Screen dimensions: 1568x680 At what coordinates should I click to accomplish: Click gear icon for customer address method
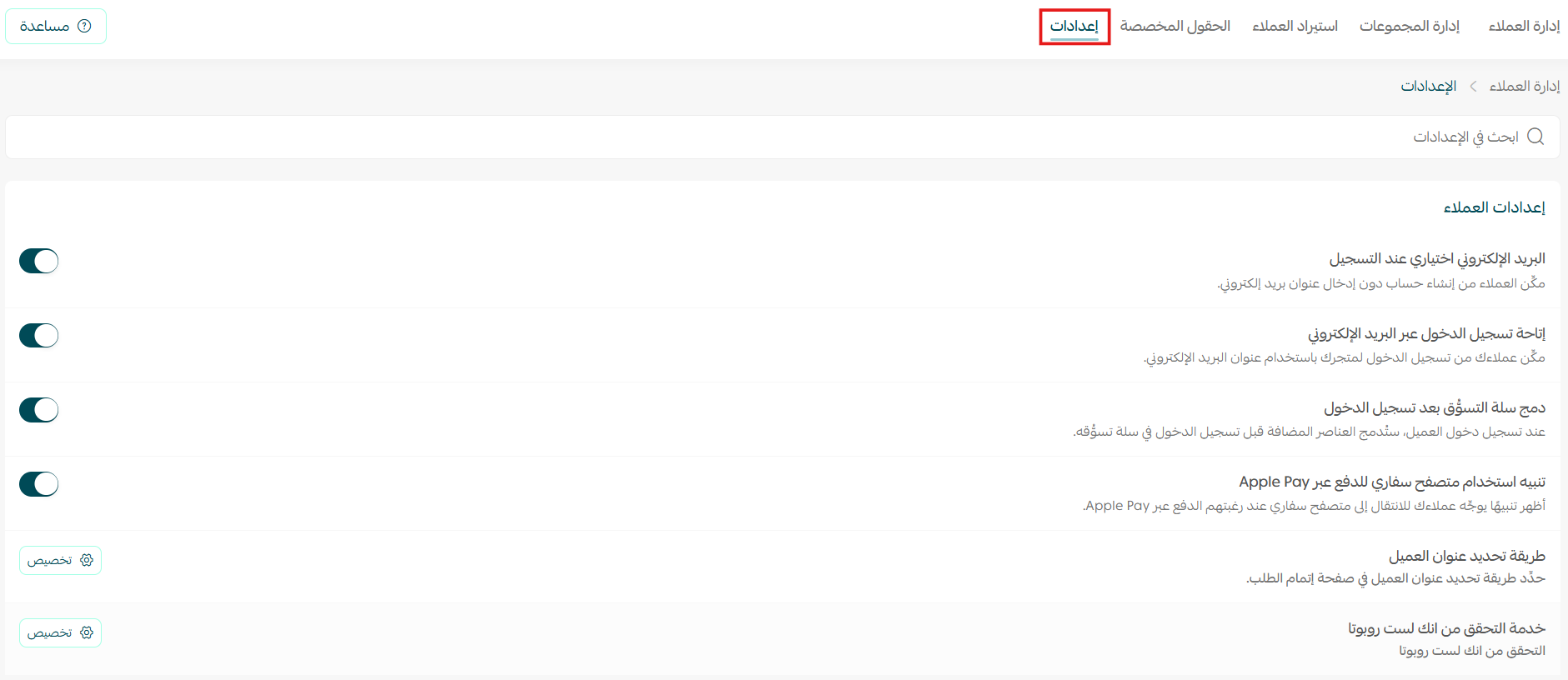[87, 560]
